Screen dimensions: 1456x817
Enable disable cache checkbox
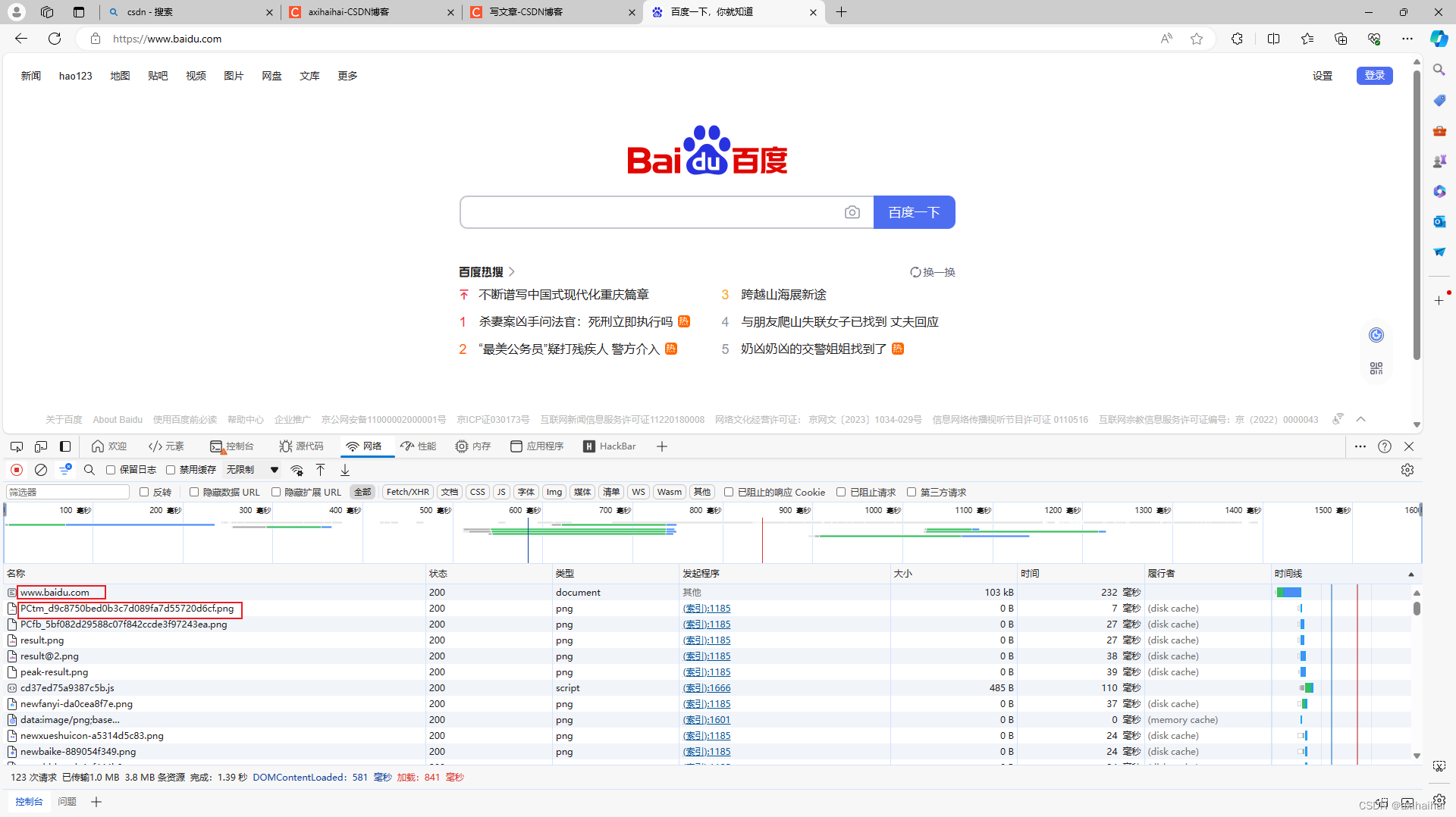171,470
